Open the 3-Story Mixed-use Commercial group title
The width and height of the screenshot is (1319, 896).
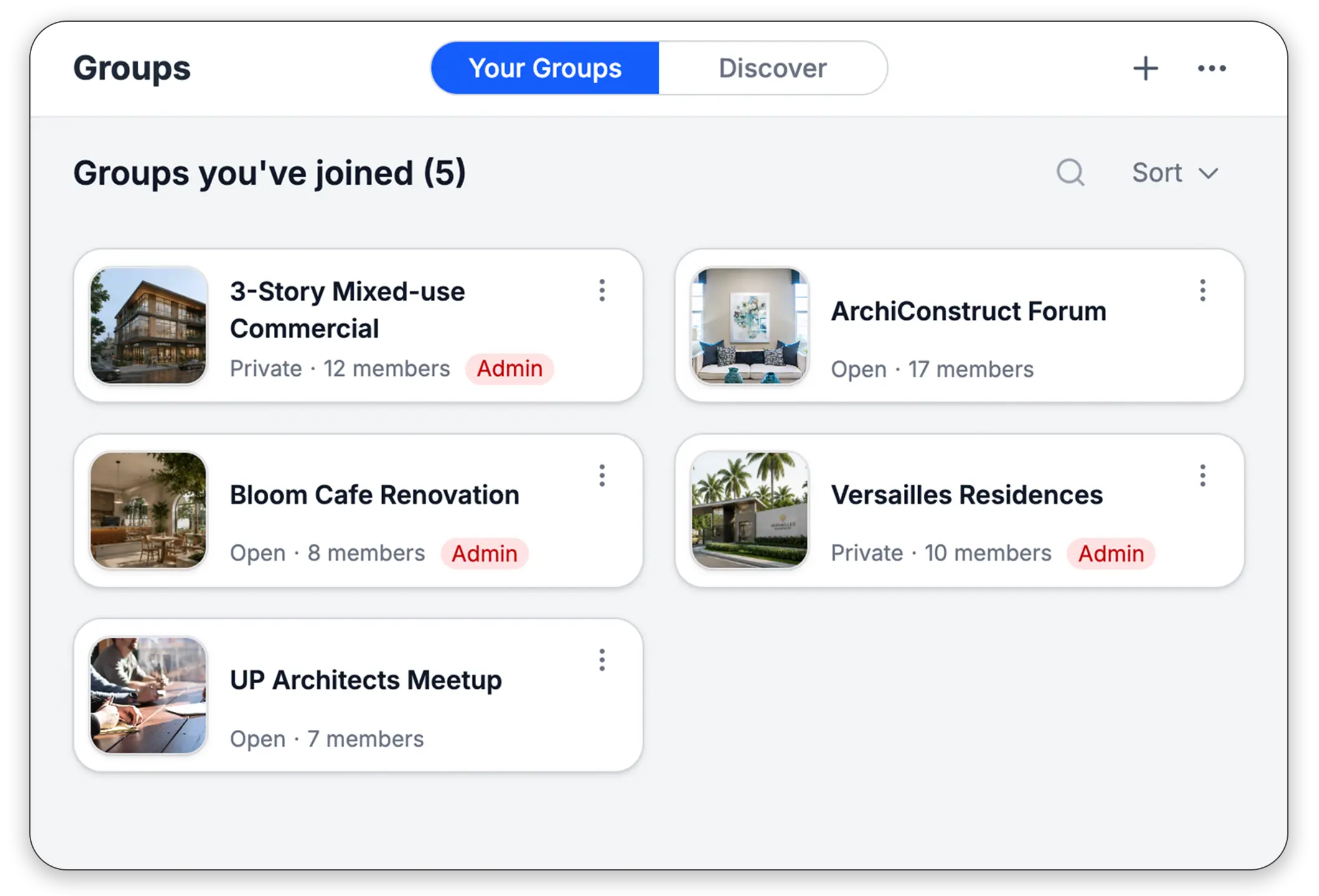(x=347, y=310)
